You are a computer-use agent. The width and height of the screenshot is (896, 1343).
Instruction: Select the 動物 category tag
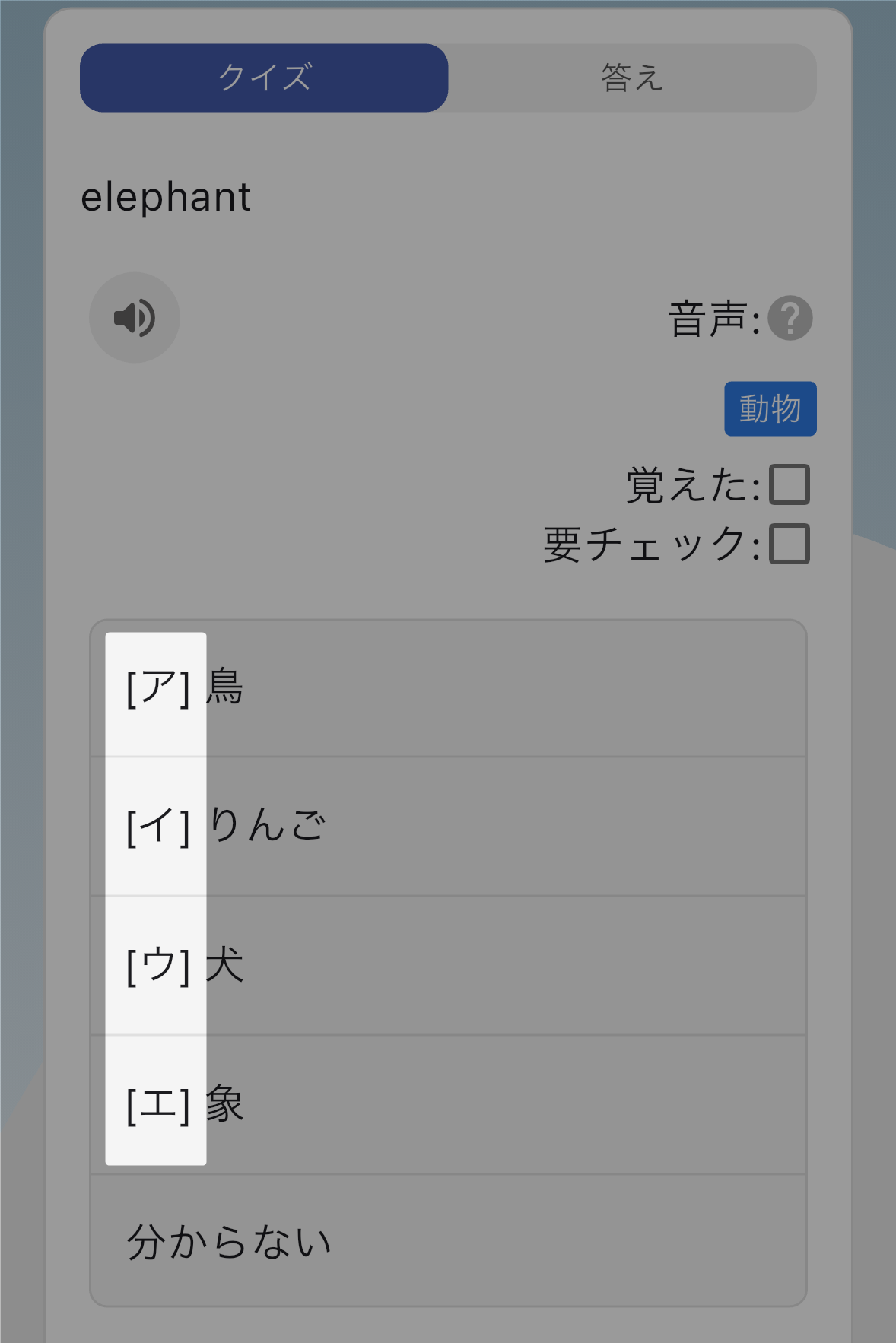[x=770, y=409]
